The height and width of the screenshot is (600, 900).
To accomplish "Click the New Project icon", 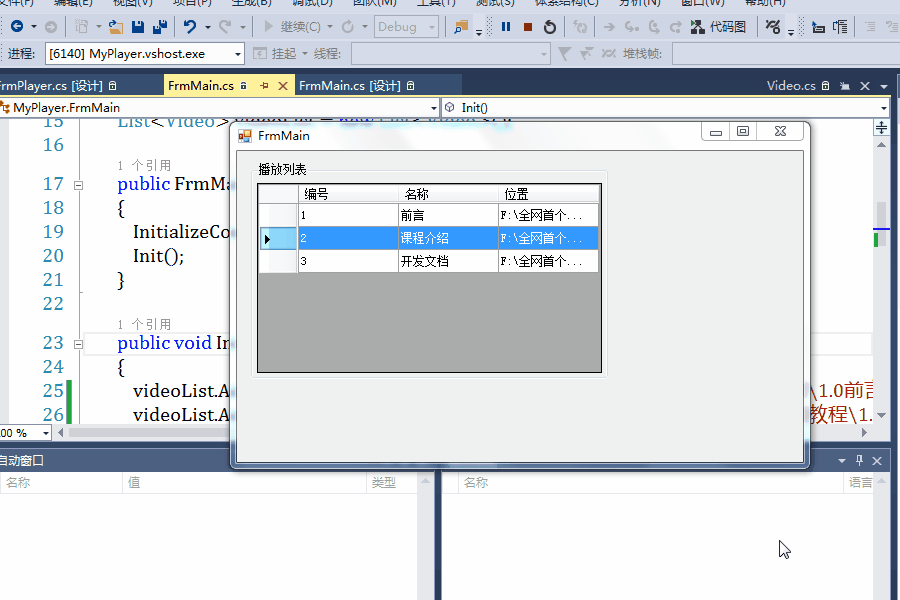I will pyautogui.click(x=82, y=26).
